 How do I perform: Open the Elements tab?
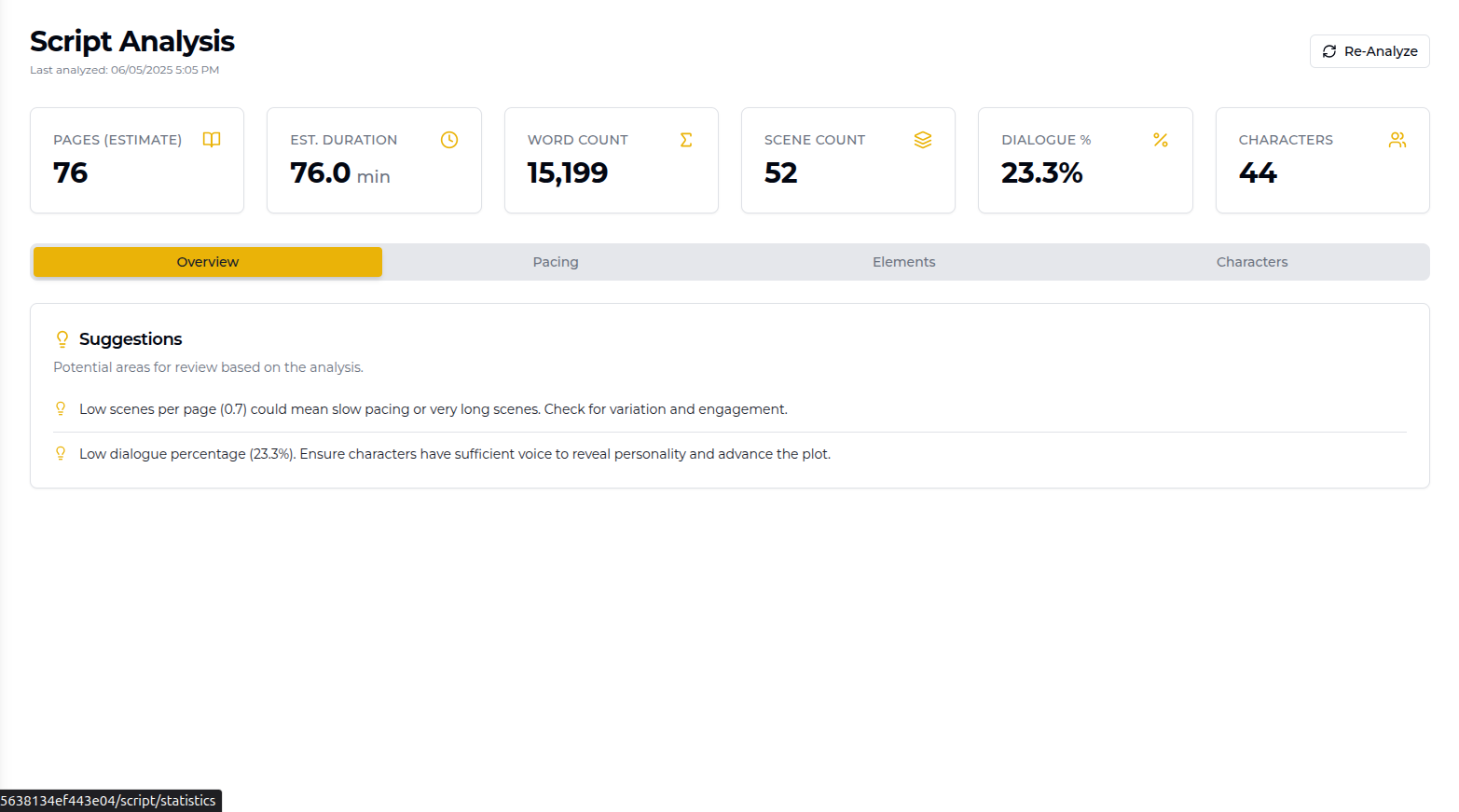tap(904, 262)
